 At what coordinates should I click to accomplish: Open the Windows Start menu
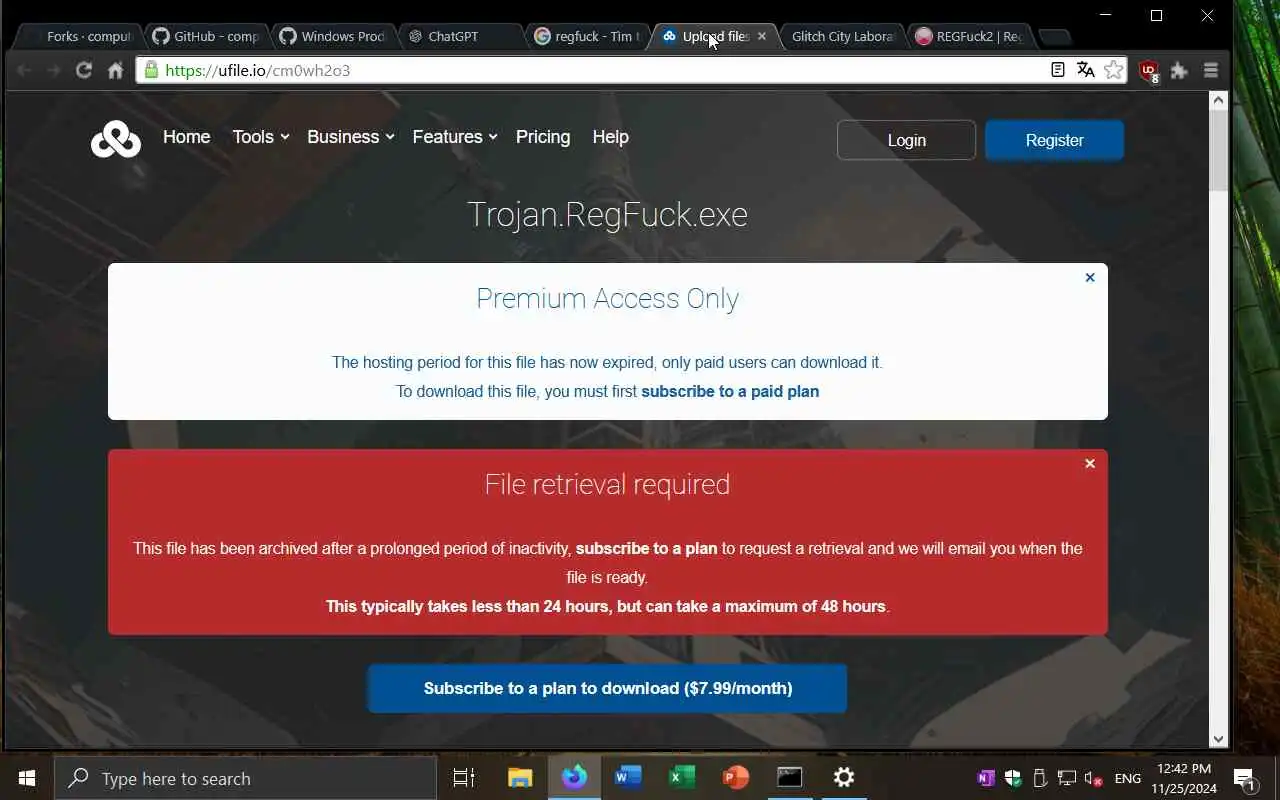tap(27, 778)
